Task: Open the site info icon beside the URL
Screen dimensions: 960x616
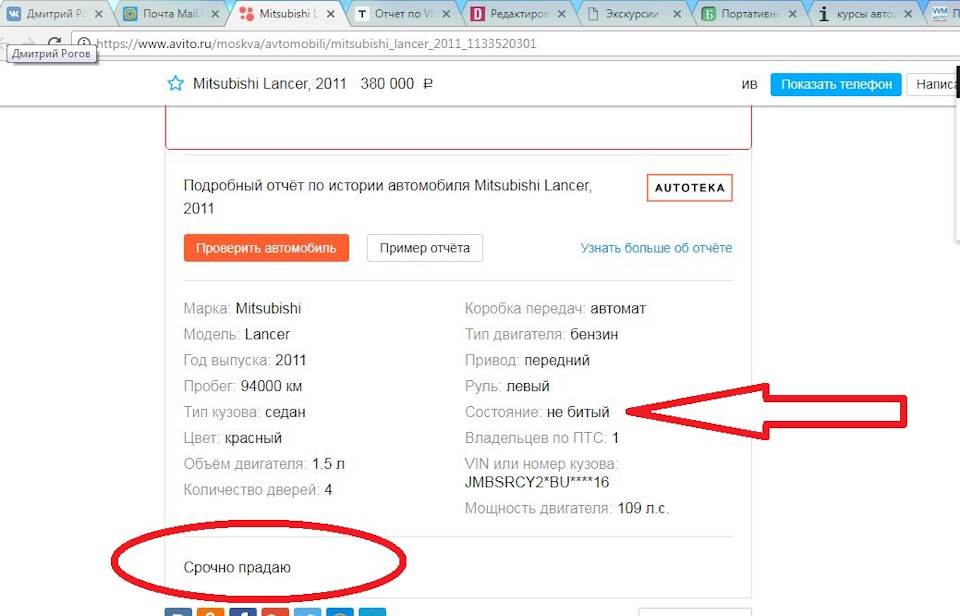Action: [x=84, y=43]
